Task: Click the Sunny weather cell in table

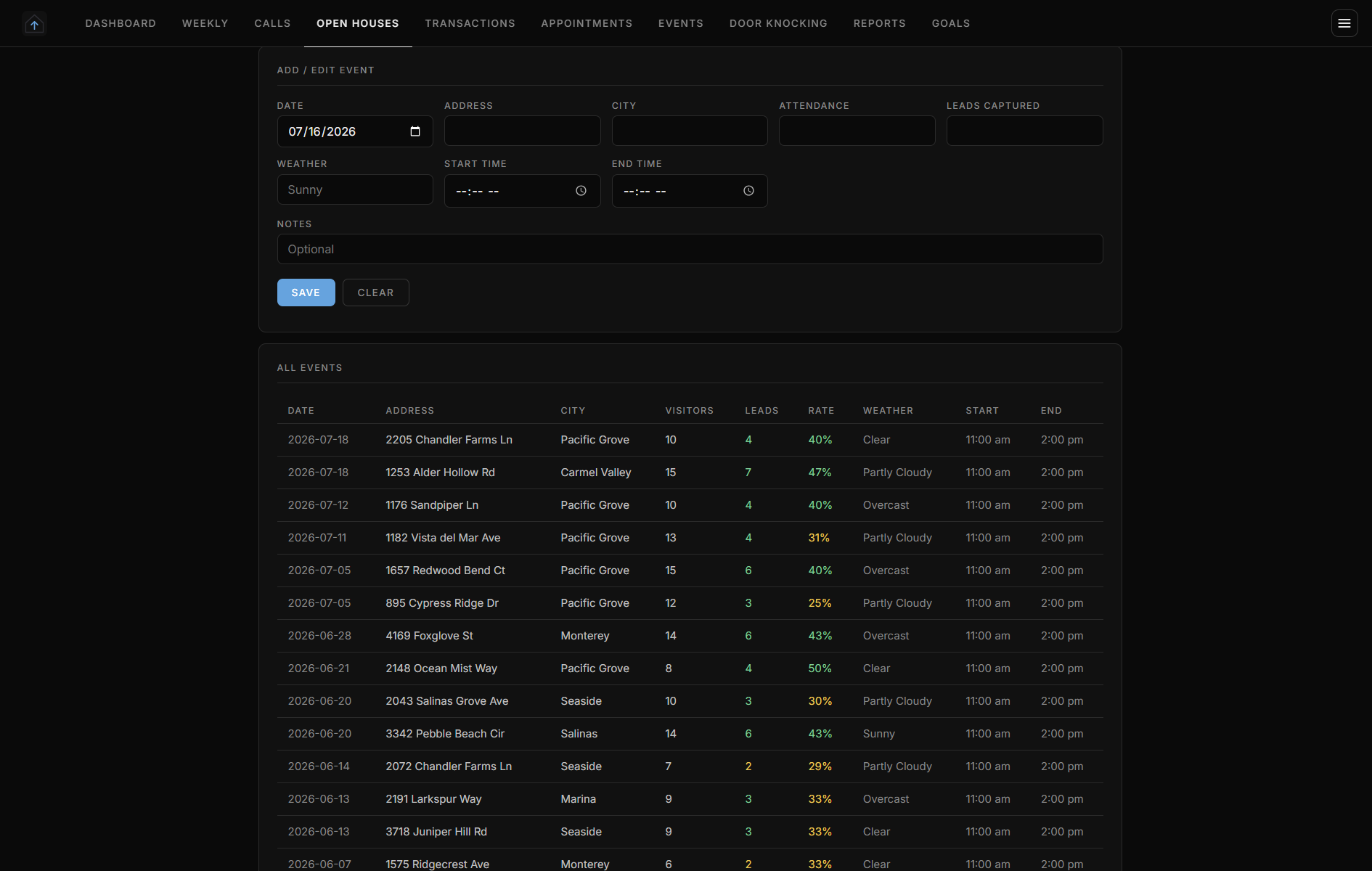Action: [x=879, y=734]
